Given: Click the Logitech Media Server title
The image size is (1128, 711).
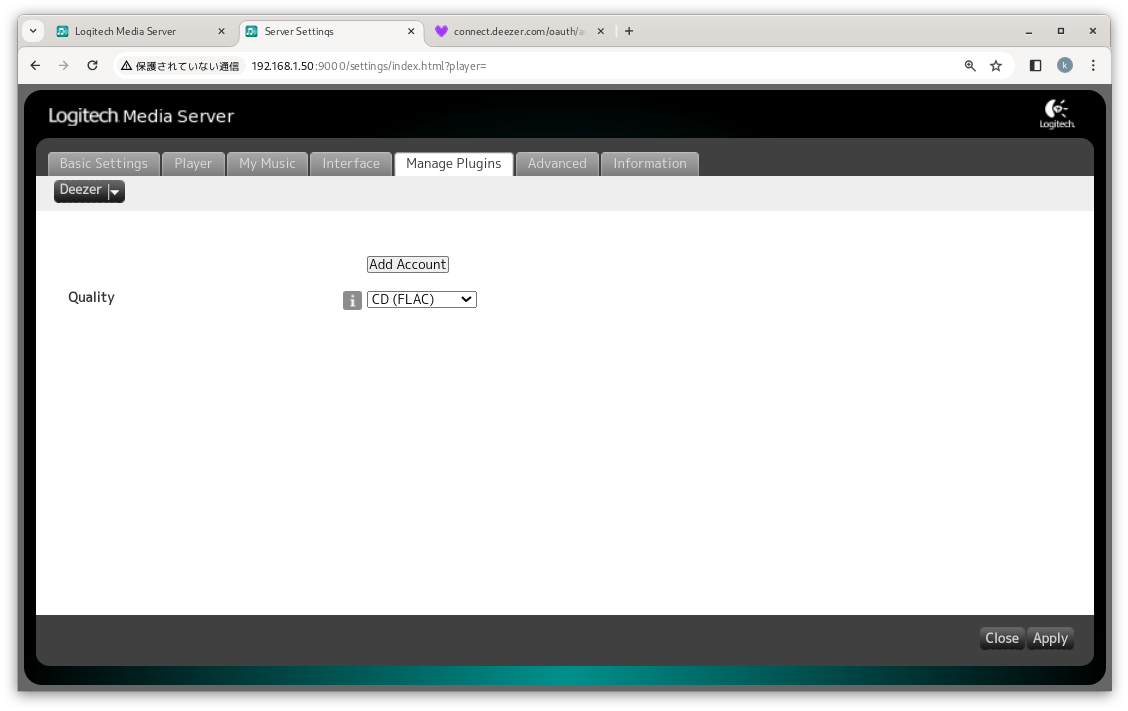Looking at the screenshot, I should pyautogui.click(x=141, y=116).
